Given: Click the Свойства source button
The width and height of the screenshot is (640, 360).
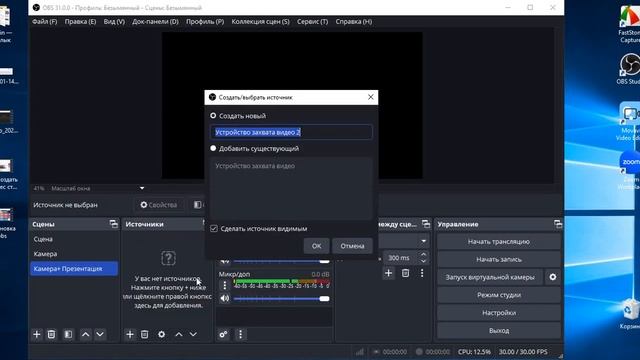Looking at the screenshot, I should (159, 205).
